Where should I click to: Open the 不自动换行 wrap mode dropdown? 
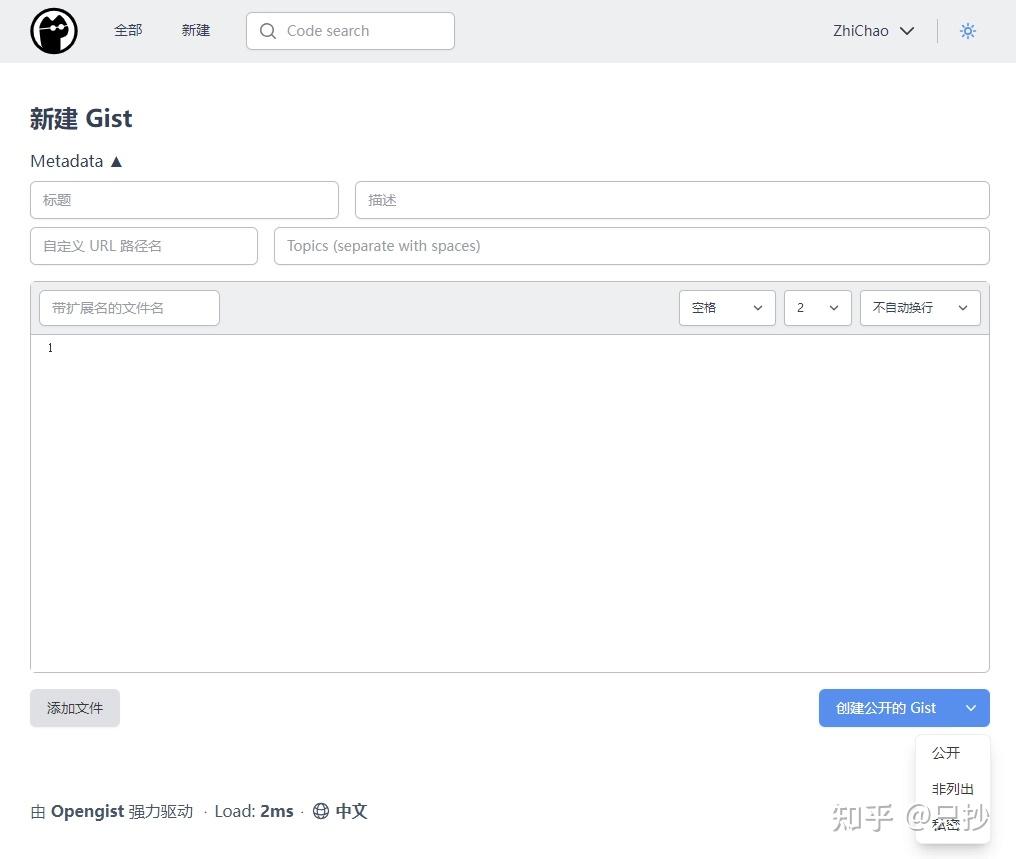(x=919, y=308)
